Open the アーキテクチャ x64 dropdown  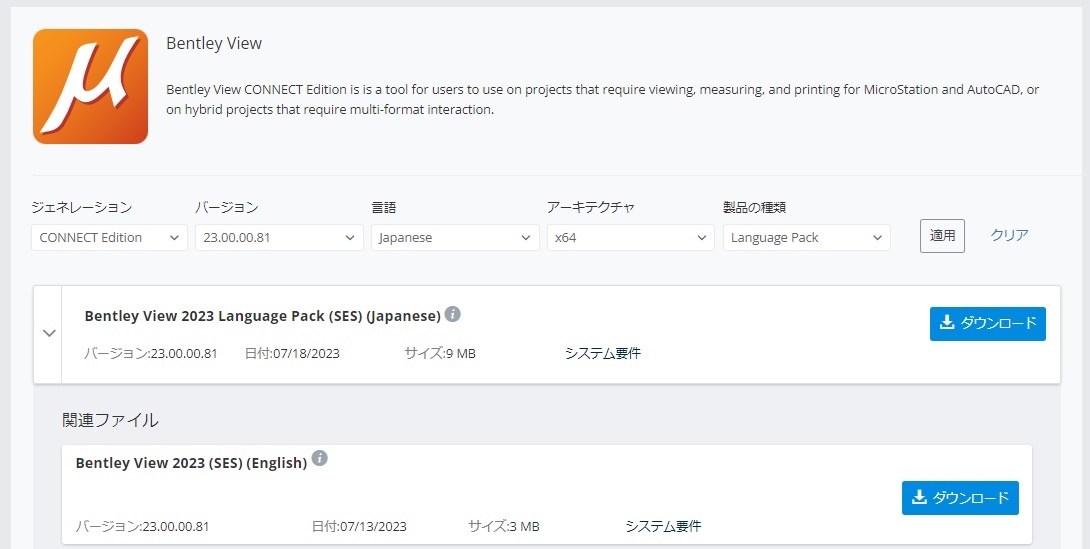click(631, 238)
